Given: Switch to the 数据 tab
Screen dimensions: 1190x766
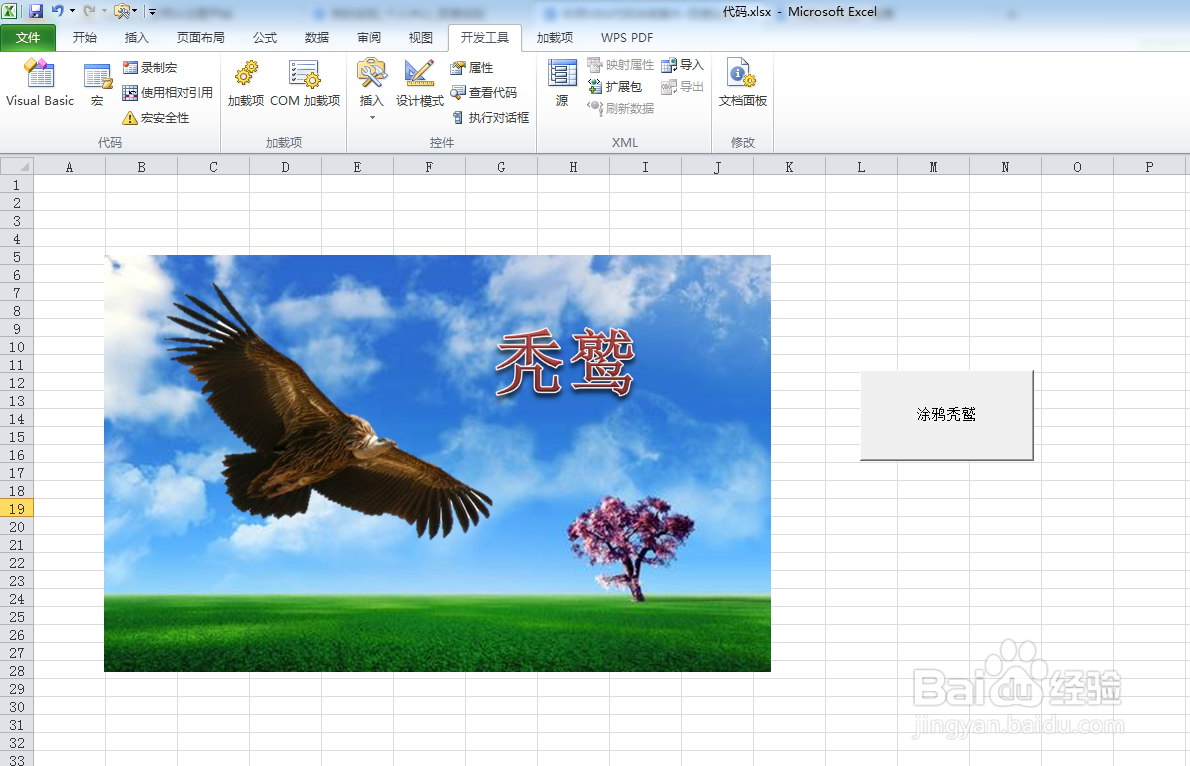Looking at the screenshot, I should pos(316,38).
